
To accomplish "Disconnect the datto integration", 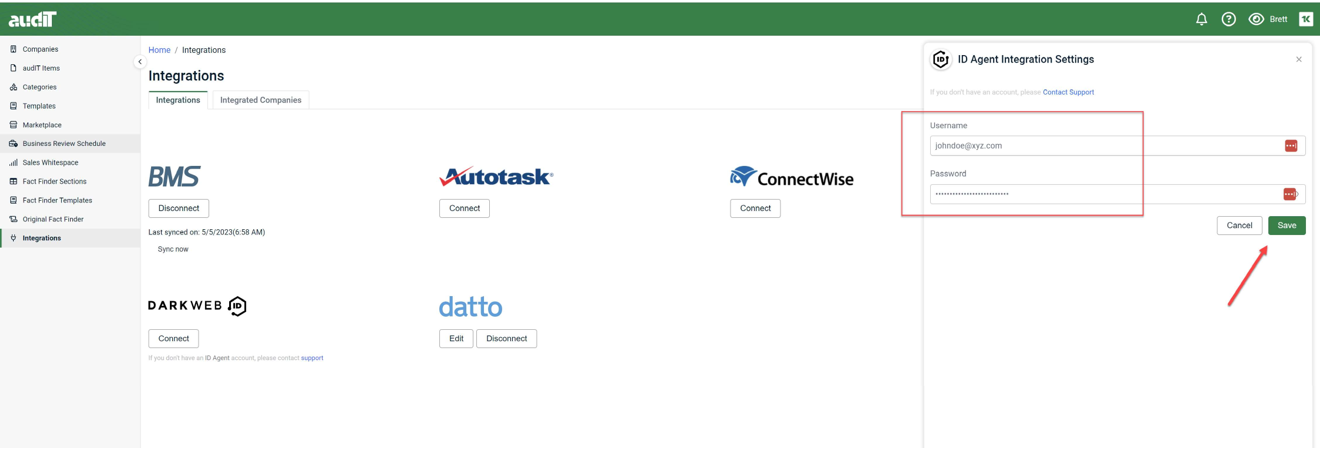I will [x=507, y=339].
